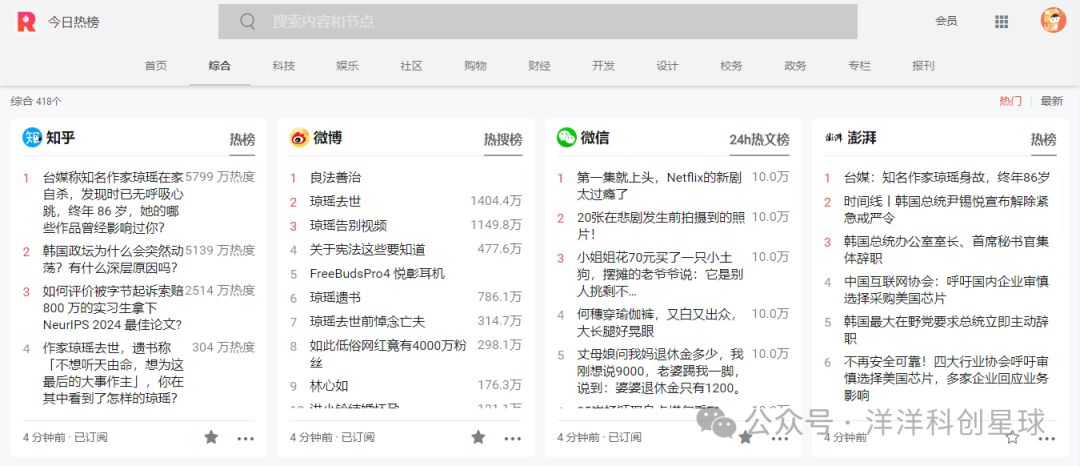Select 热榜 tab on 澎湃 card

tap(1043, 140)
